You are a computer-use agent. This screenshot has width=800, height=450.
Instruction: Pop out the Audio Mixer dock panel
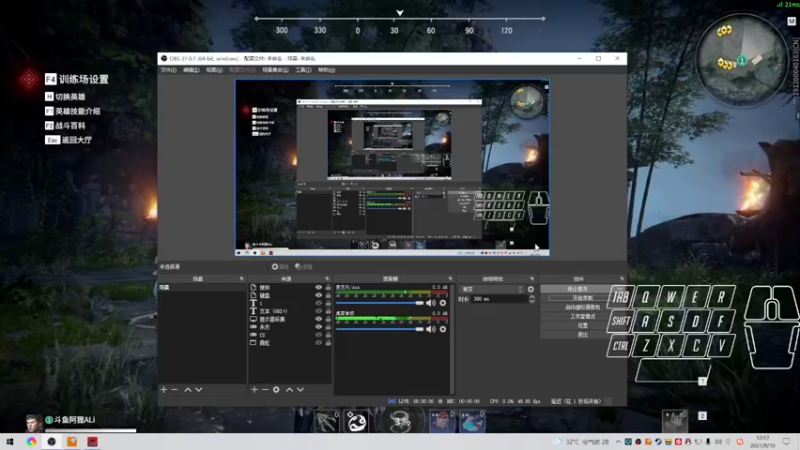coord(450,279)
